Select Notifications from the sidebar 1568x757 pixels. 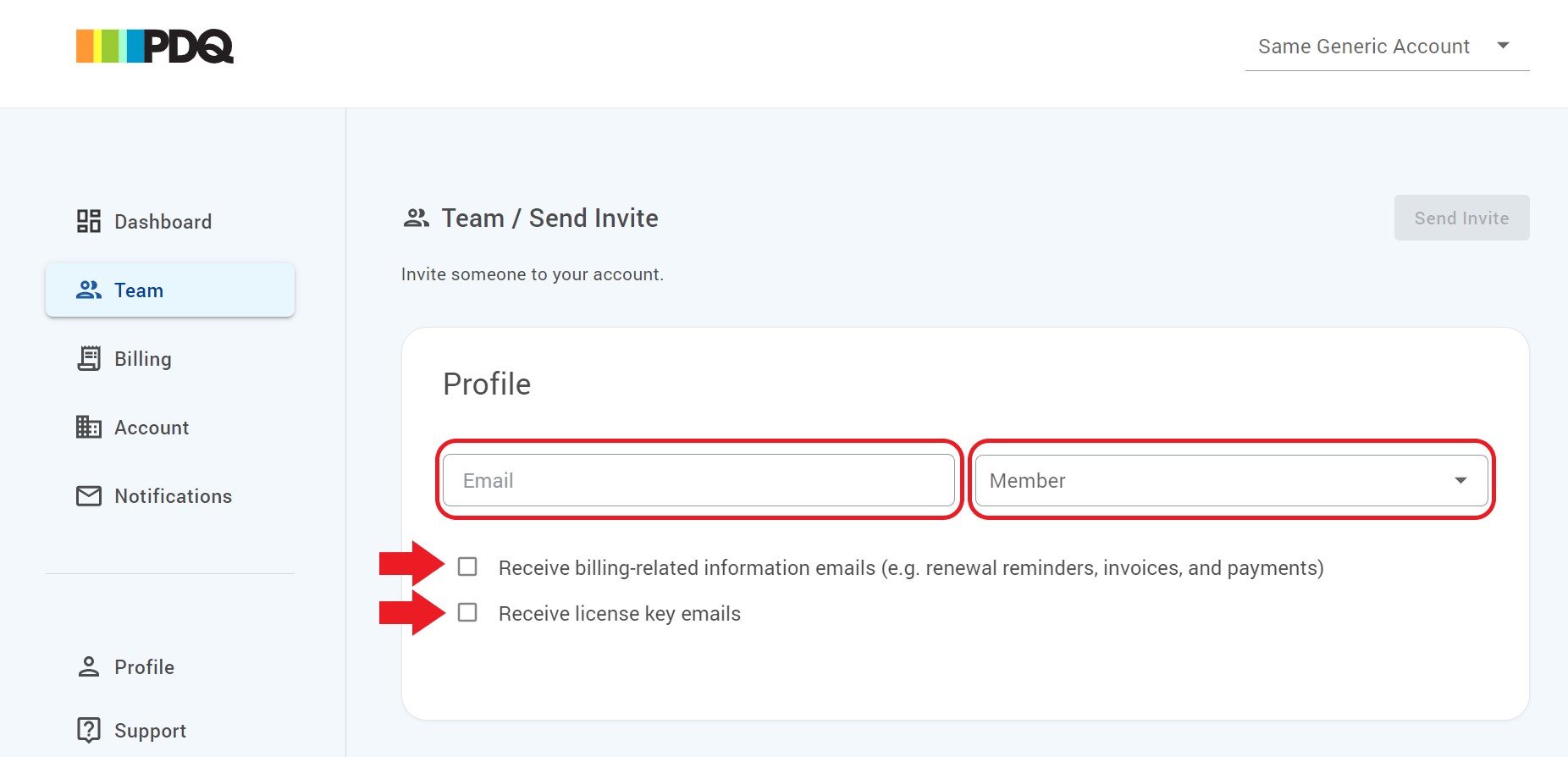[x=173, y=496]
